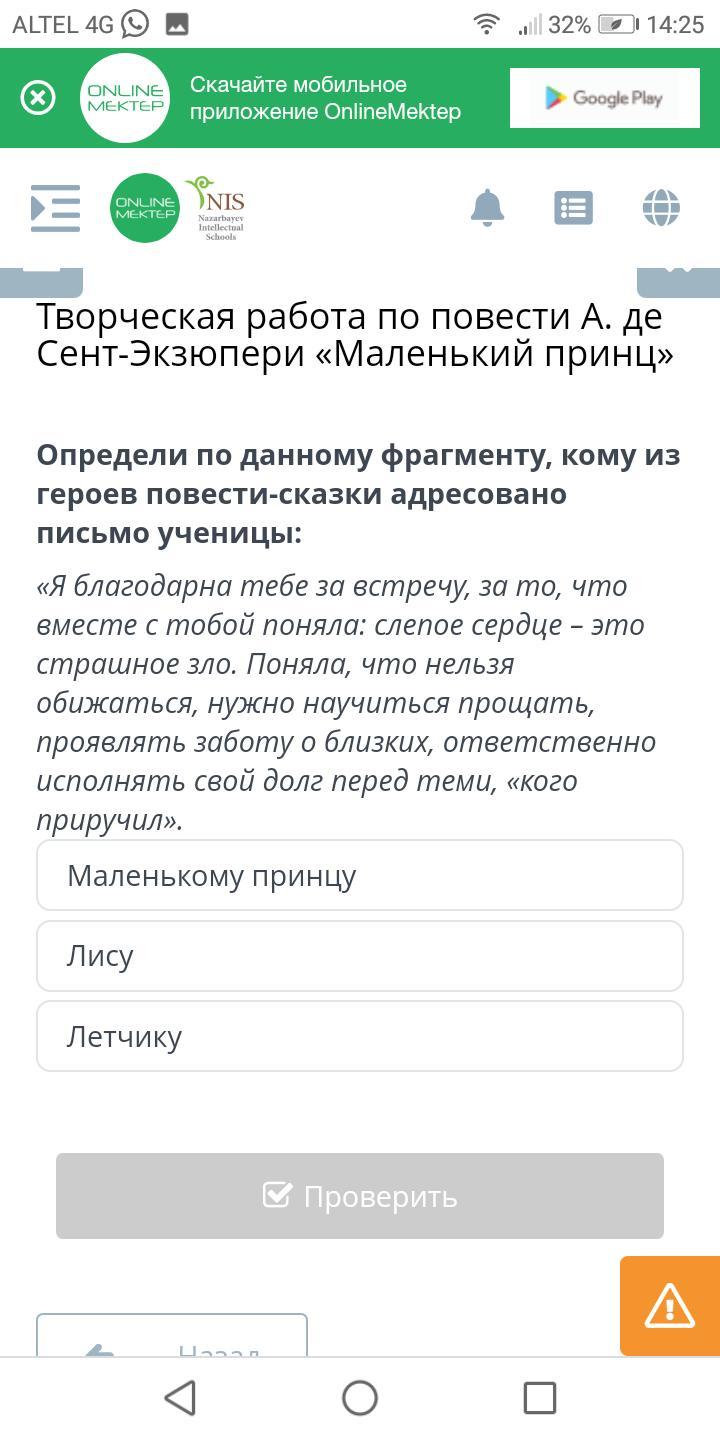Select answer Маленькому принцу
Viewport: 720px width, 1440px height.
360,875
